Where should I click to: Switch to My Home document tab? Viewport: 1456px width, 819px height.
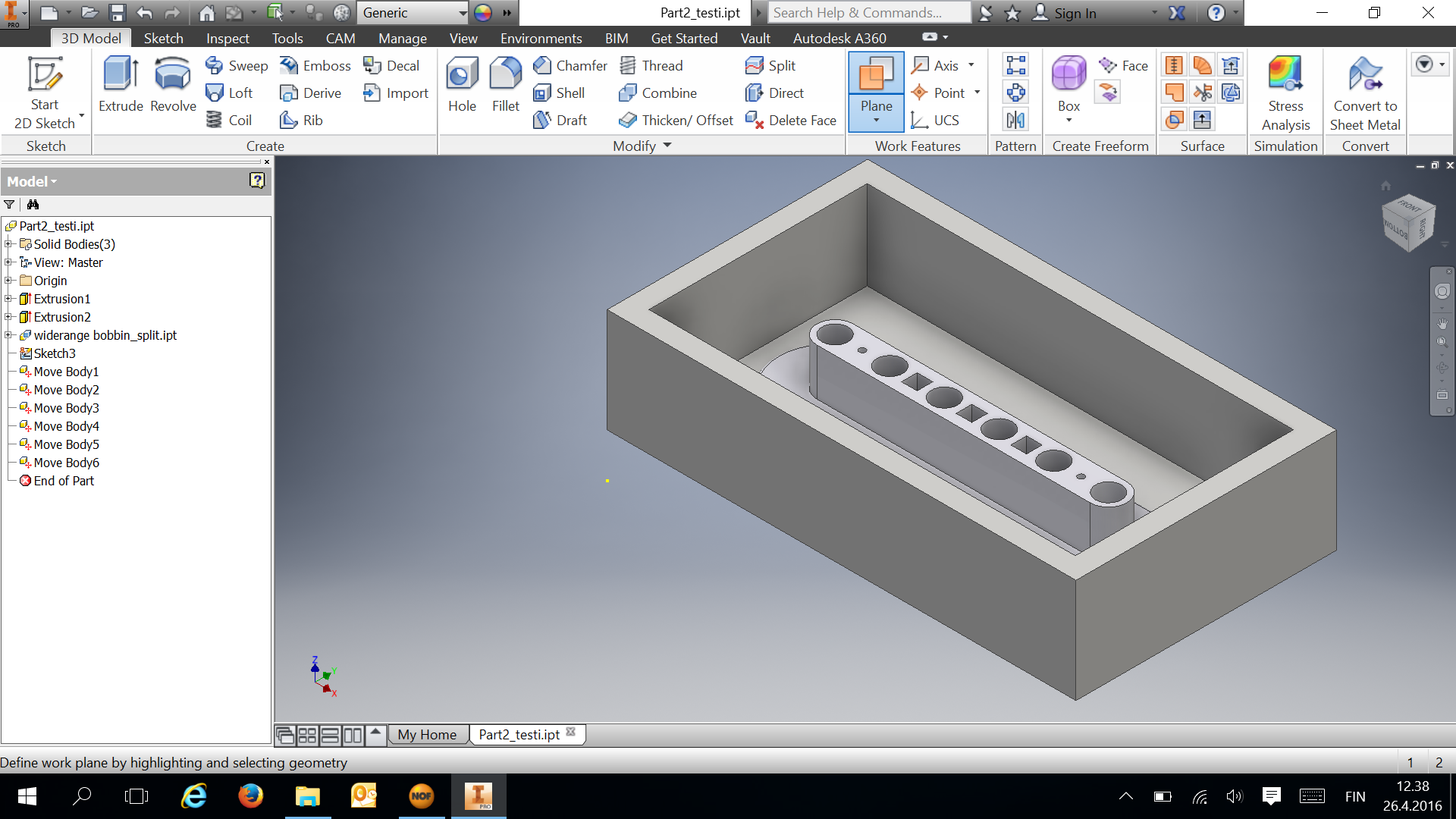click(427, 734)
